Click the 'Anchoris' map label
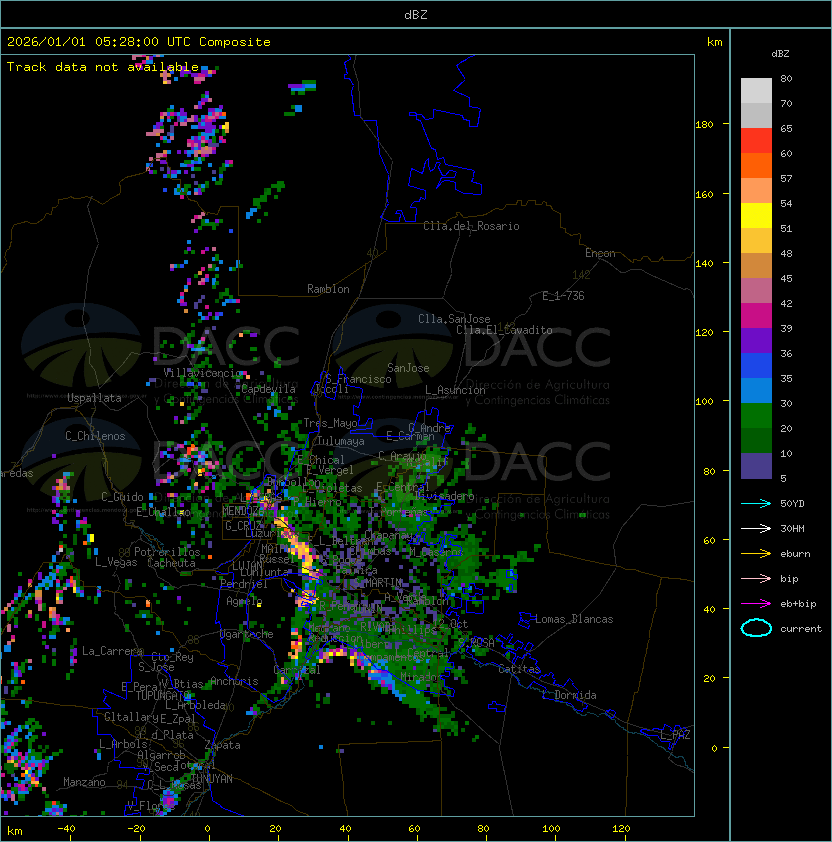 coord(234,681)
